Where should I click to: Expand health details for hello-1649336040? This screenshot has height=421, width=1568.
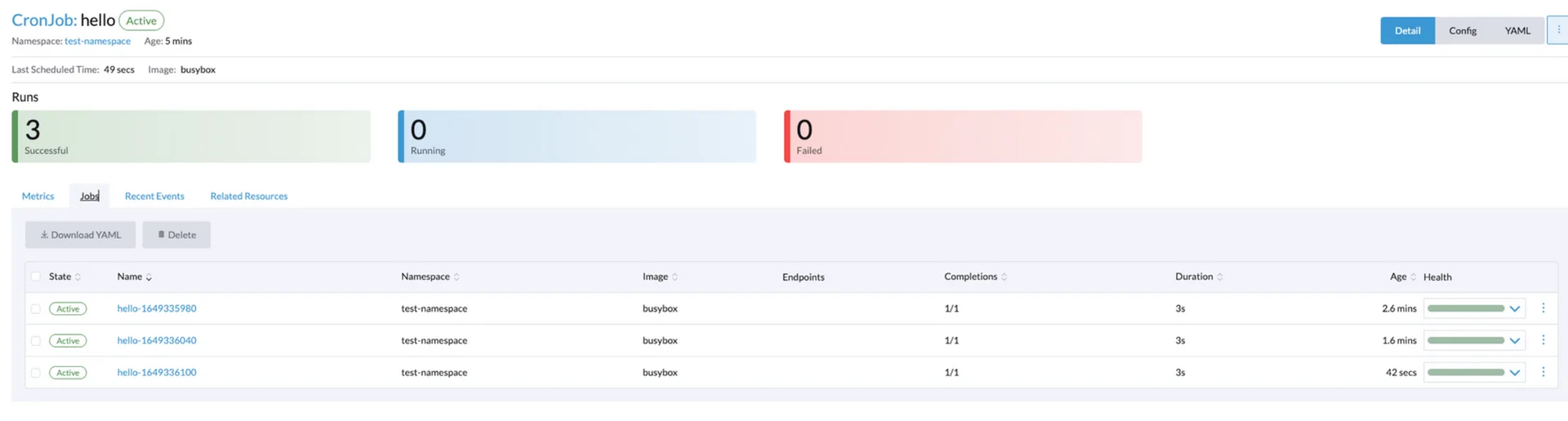click(x=1514, y=340)
